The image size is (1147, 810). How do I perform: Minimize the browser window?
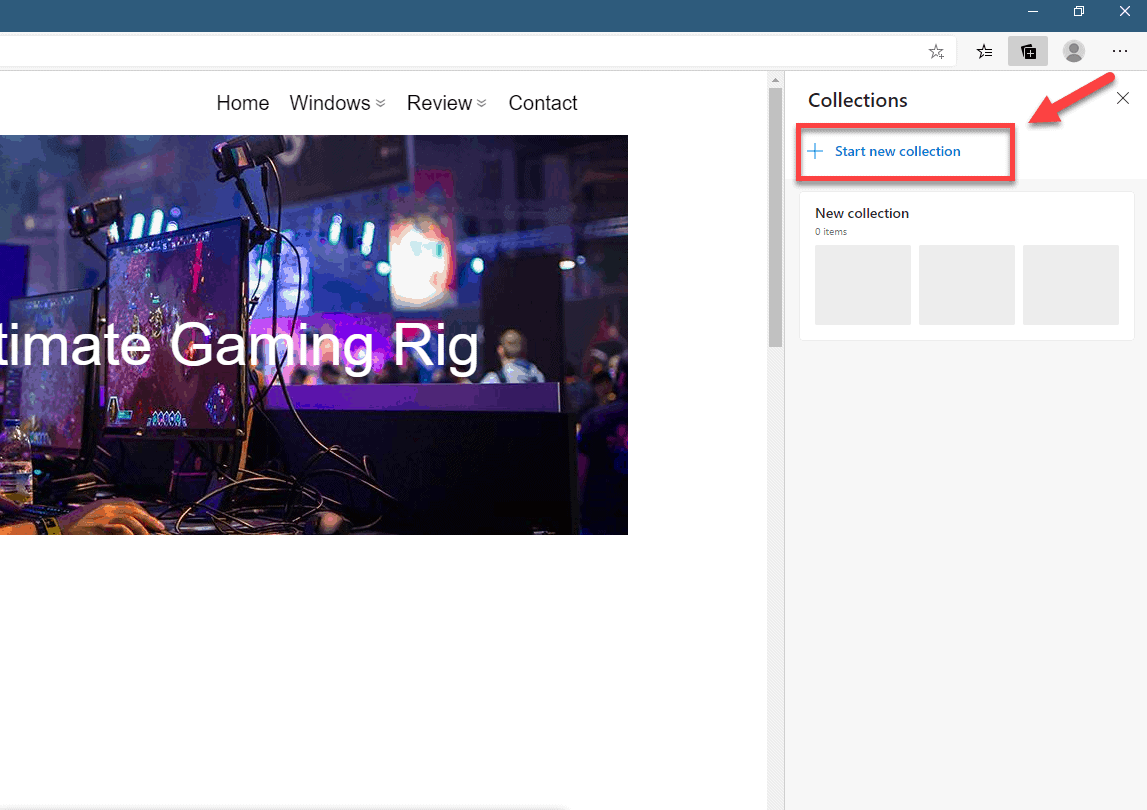click(x=1033, y=12)
